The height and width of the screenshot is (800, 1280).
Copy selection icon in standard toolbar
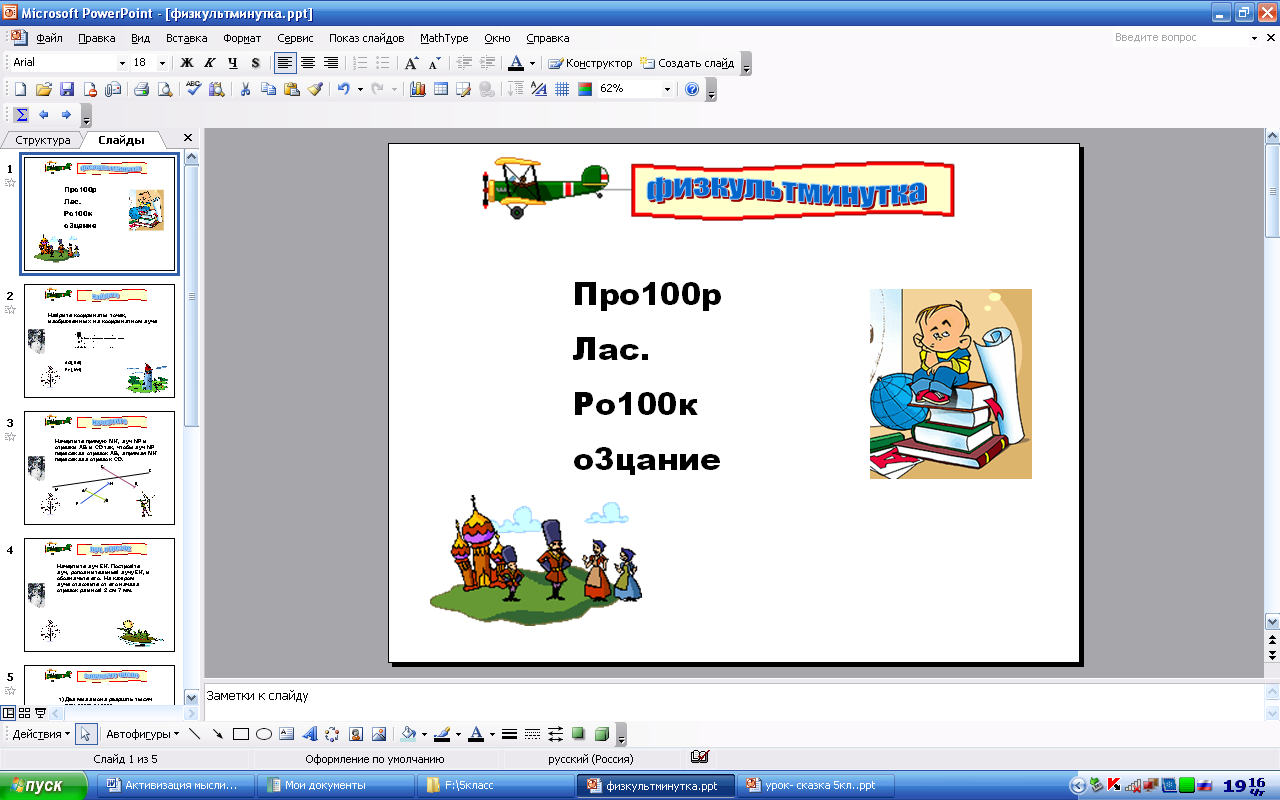(x=268, y=89)
